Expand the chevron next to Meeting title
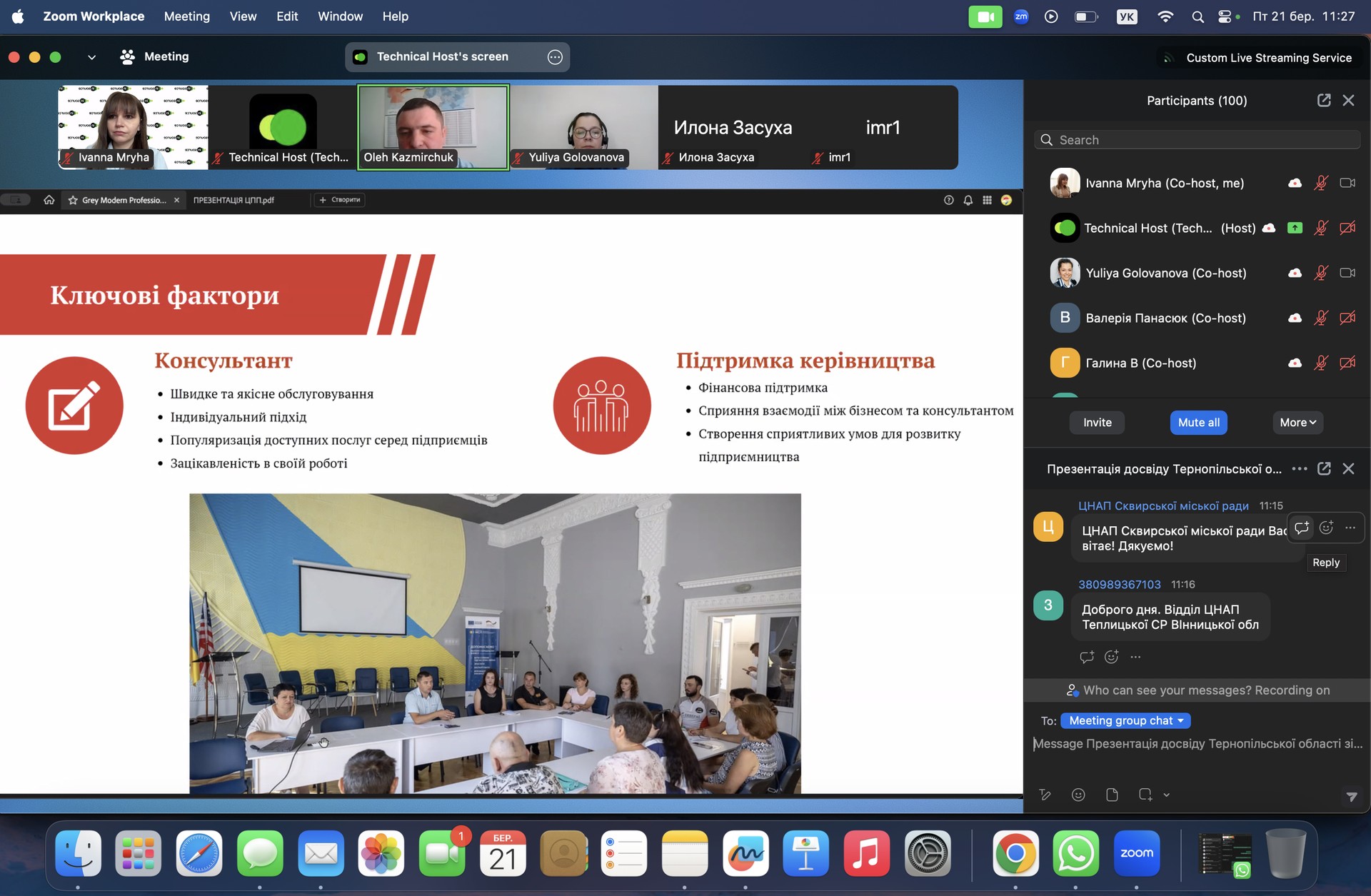 [x=91, y=57]
